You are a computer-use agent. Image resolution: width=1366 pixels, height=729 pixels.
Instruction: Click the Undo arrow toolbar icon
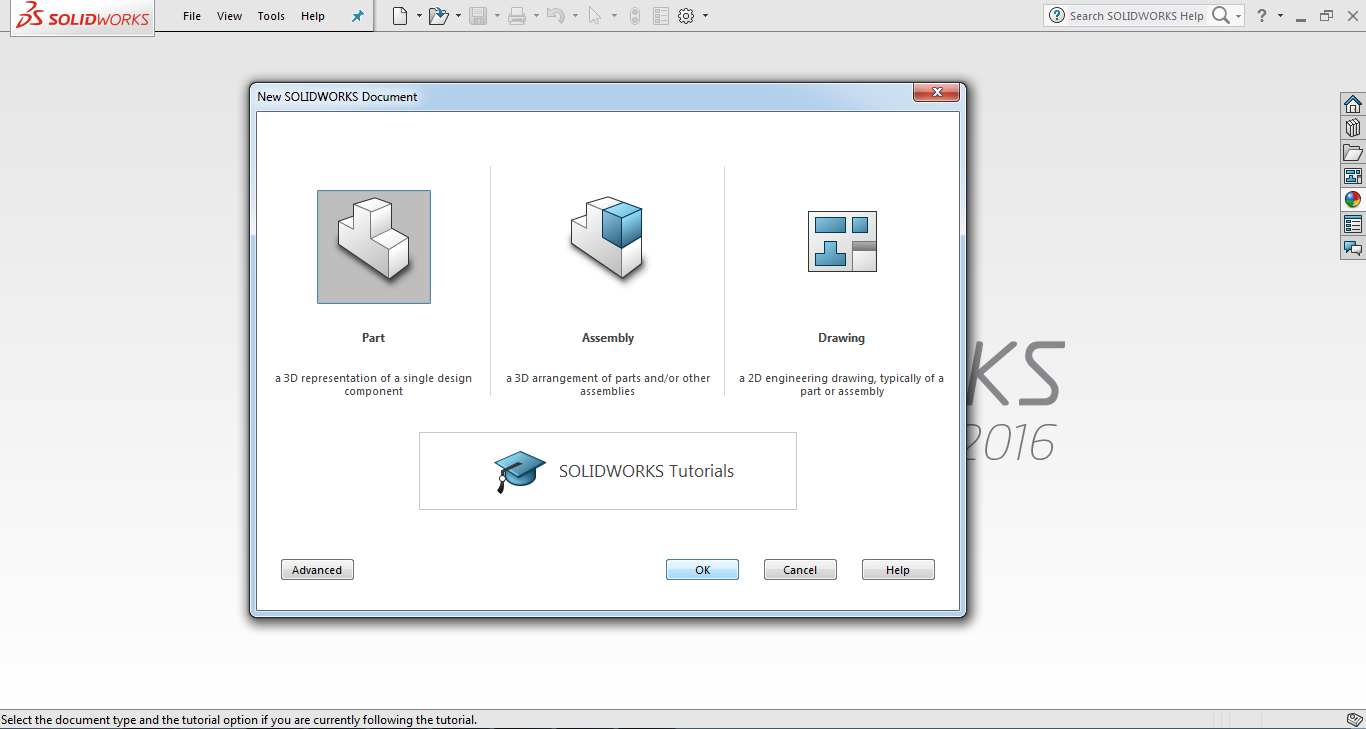coord(556,16)
